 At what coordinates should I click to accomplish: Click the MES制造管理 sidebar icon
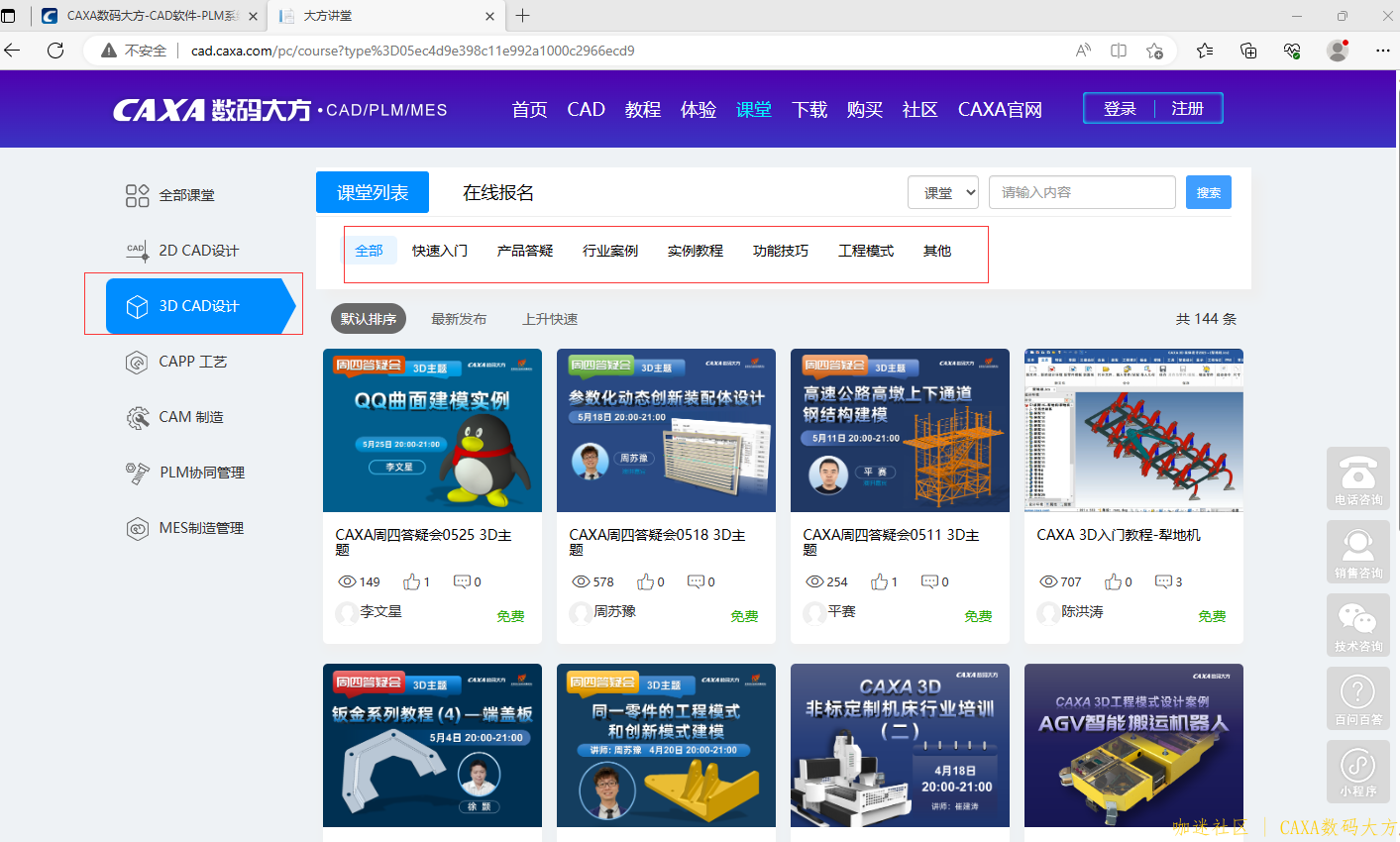coord(137,528)
